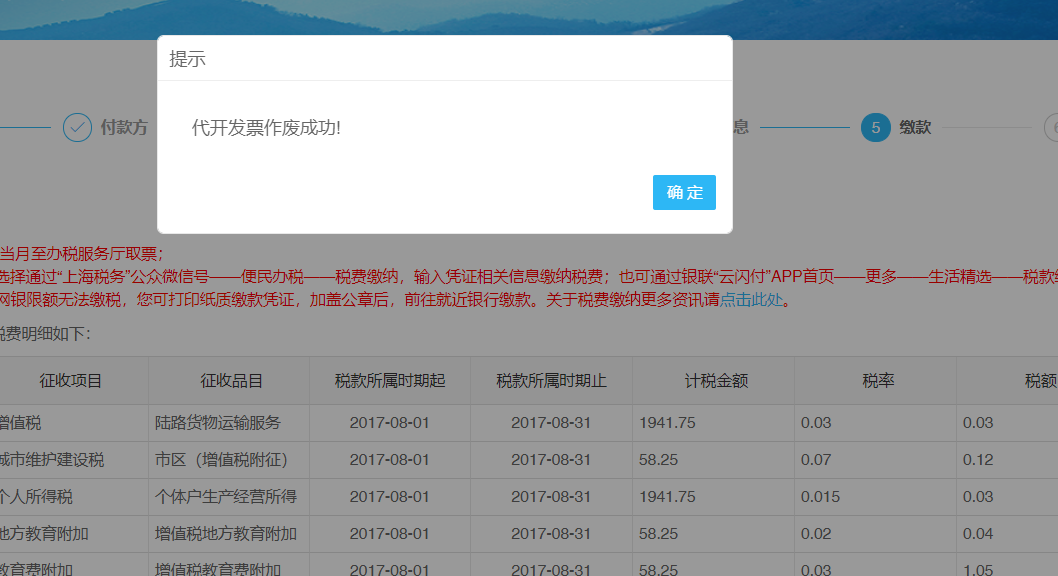Select the 付款方 step label
This screenshot has width=1058, height=576.
point(124,128)
